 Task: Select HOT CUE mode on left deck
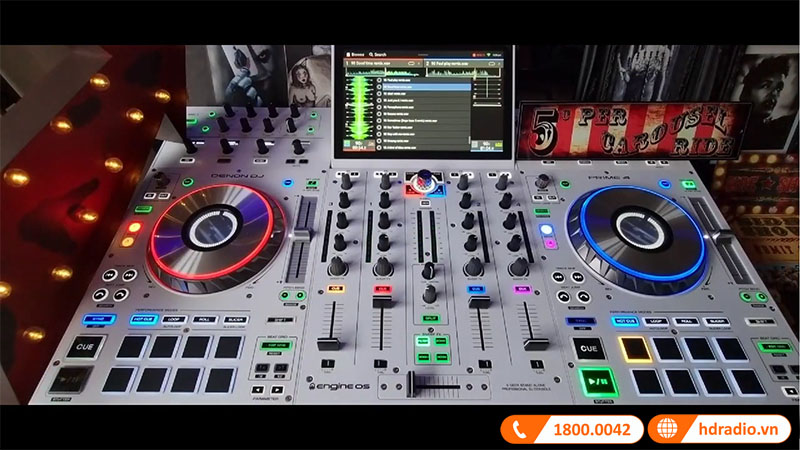click(x=143, y=319)
